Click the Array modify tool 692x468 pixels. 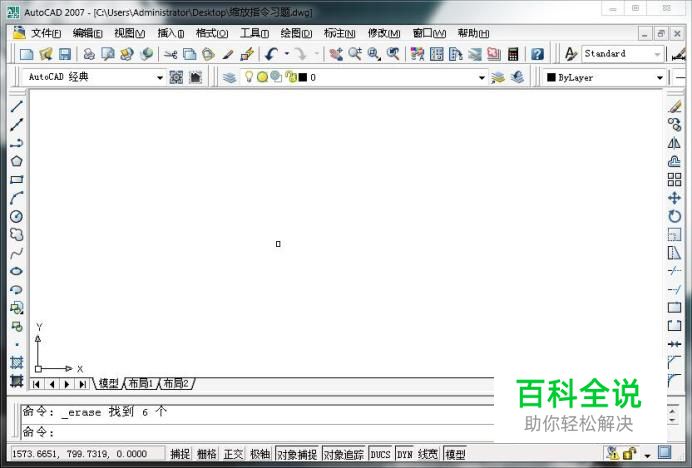674,180
